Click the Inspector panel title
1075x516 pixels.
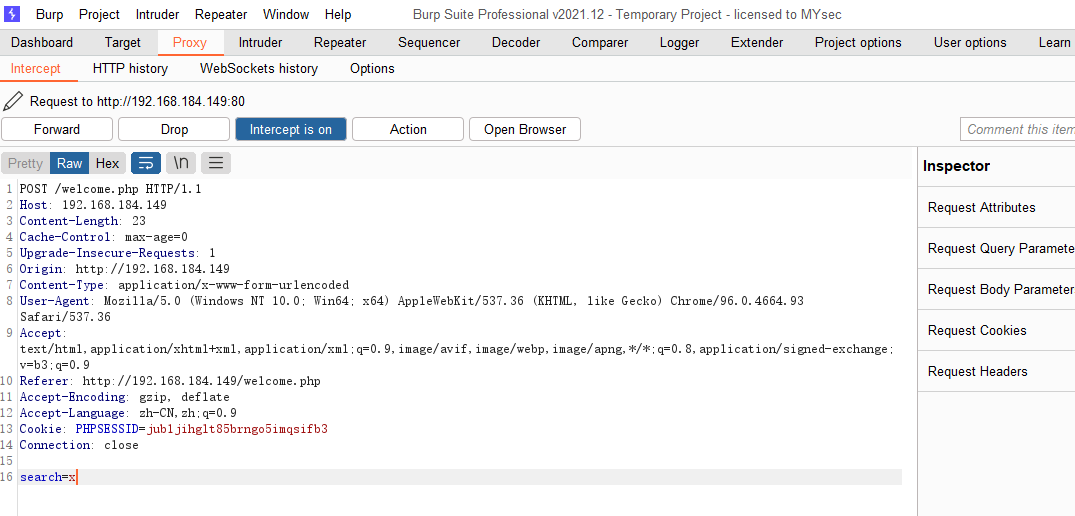[956, 166]
